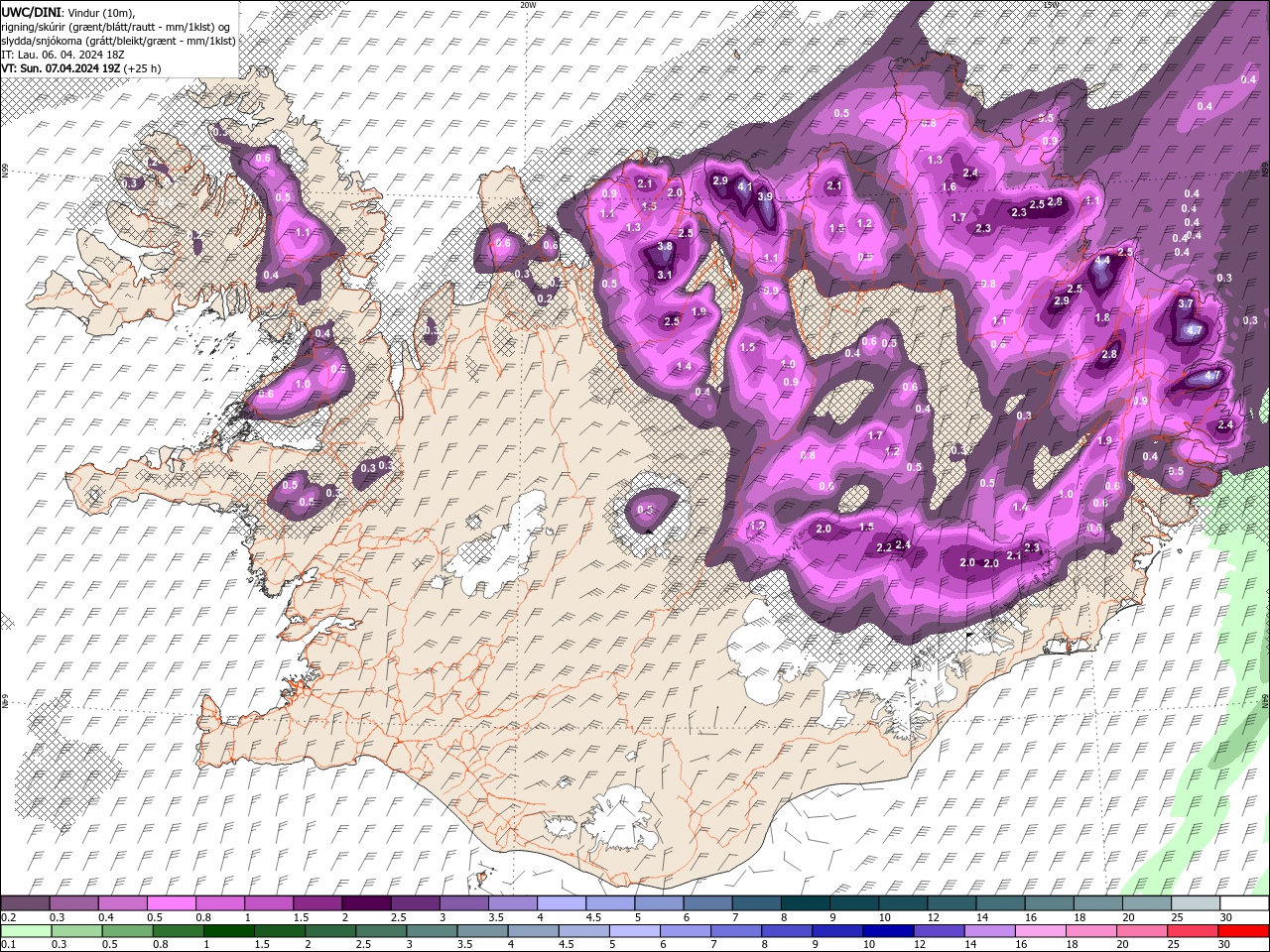Select the pink 18 swatch on lower scale

point(1091,930)
